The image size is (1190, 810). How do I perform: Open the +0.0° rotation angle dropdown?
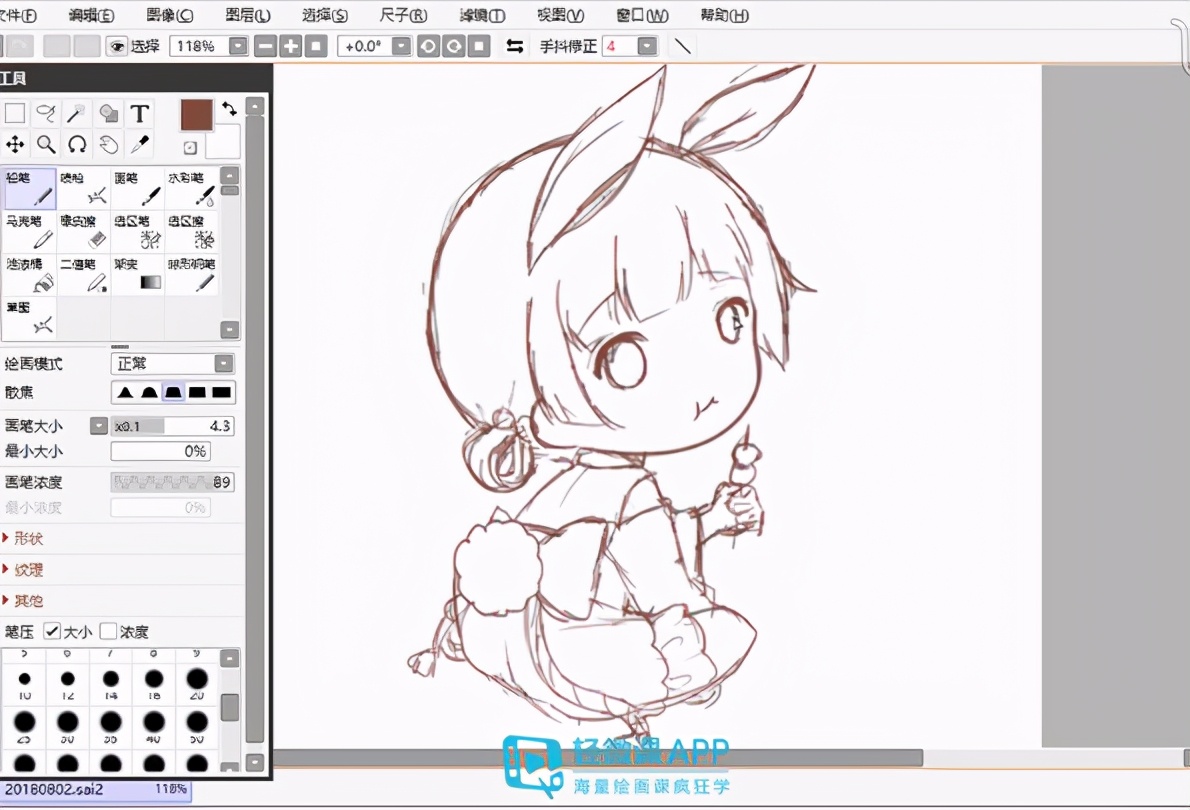click(x=401, y=46)
